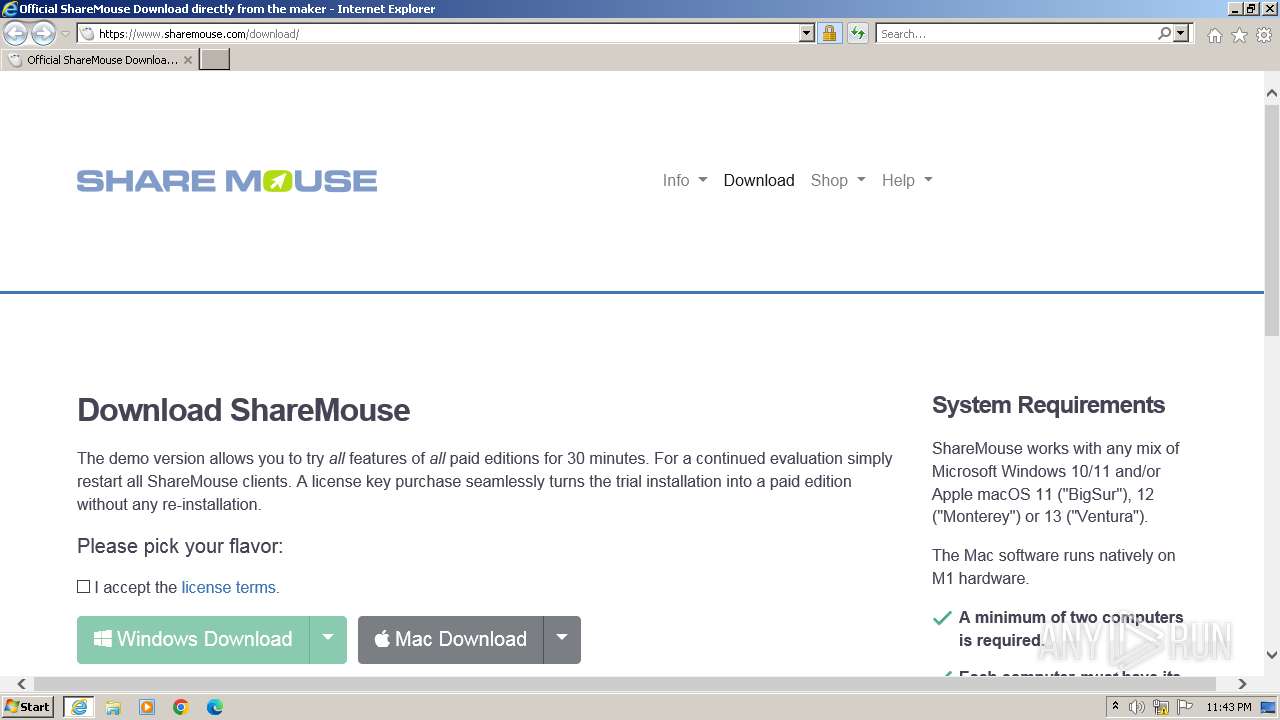This screenshot has height=720, width=1280.
Task: Expand the Mac Download options arrow
Action: tap(562, 639)
